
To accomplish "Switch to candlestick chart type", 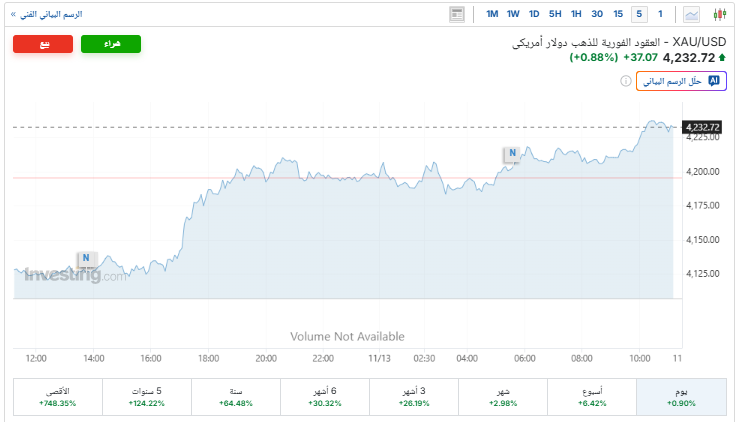I will [x=719, y=14].
